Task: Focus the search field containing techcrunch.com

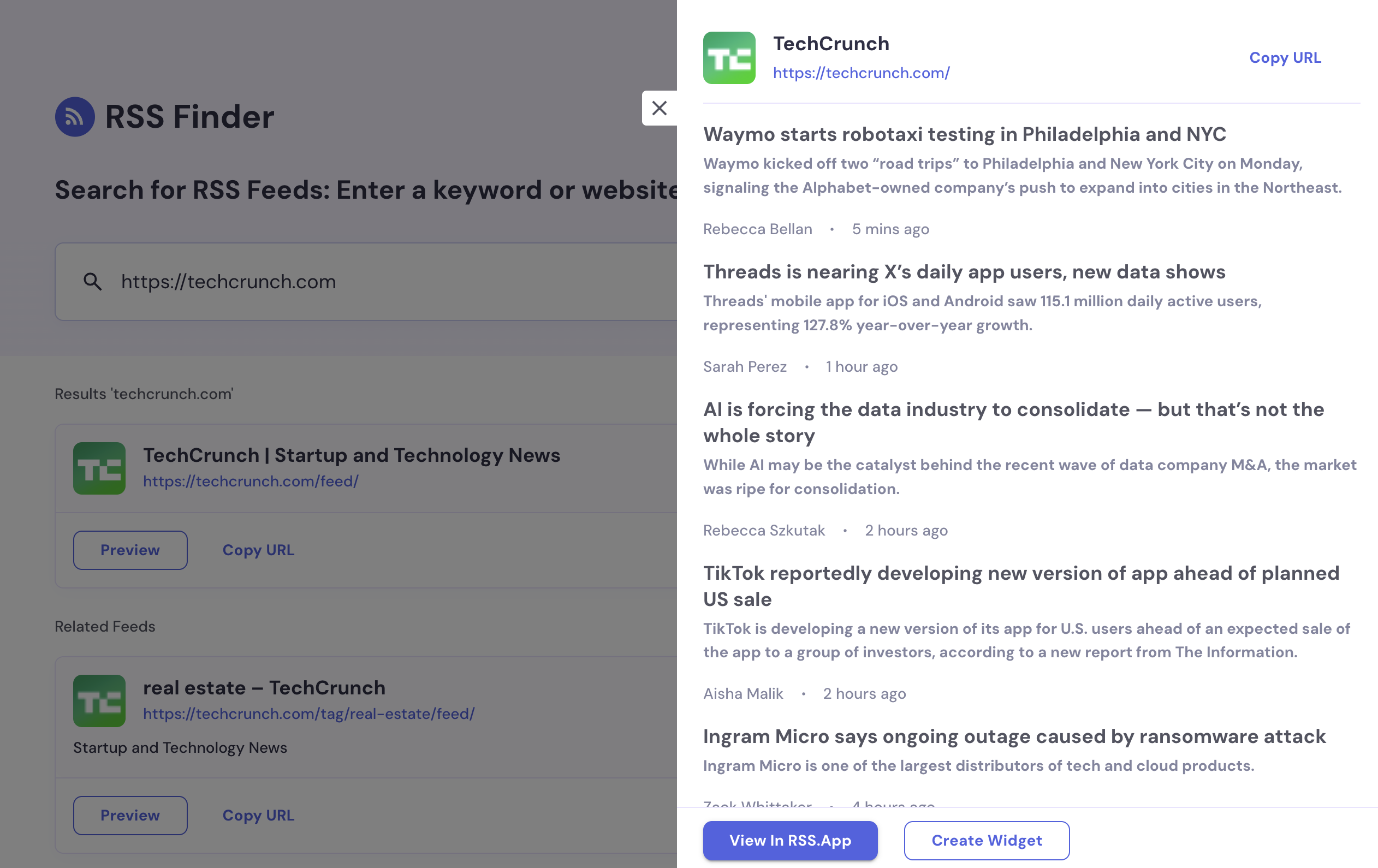Action: point(366,282)
